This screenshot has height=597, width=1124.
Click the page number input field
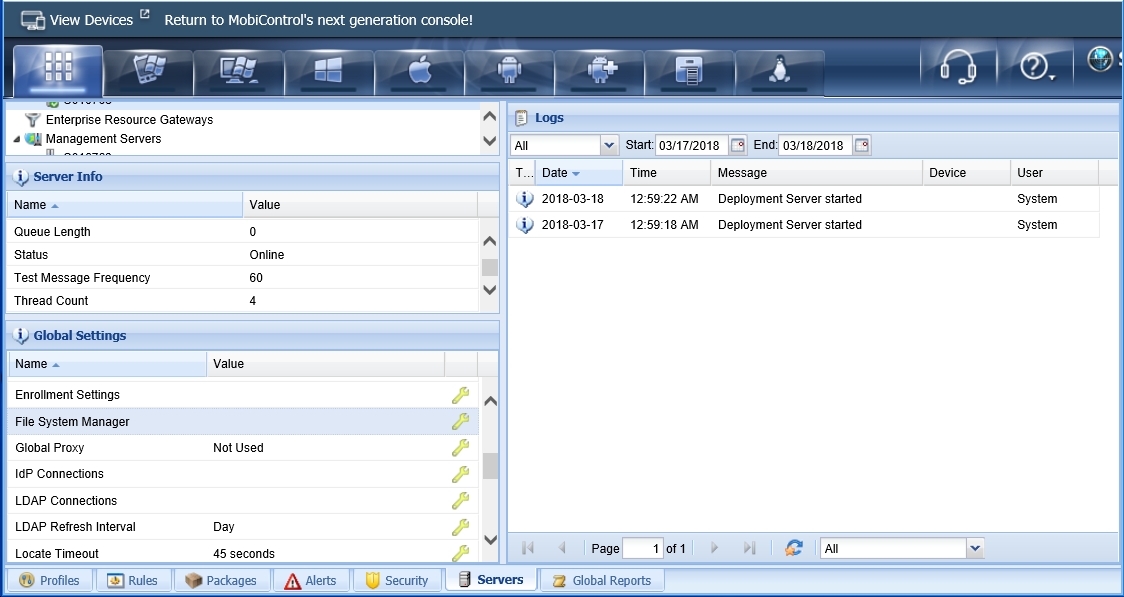point(643,548)
